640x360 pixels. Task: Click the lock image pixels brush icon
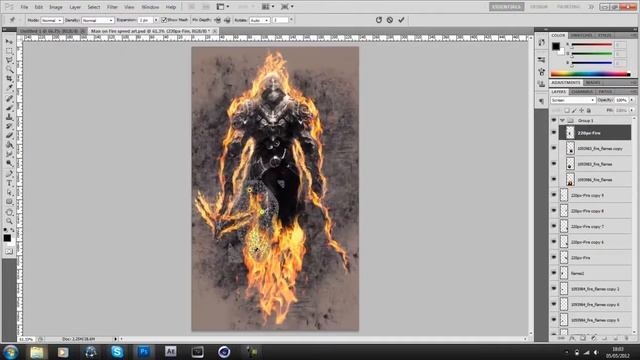(574, 111)
